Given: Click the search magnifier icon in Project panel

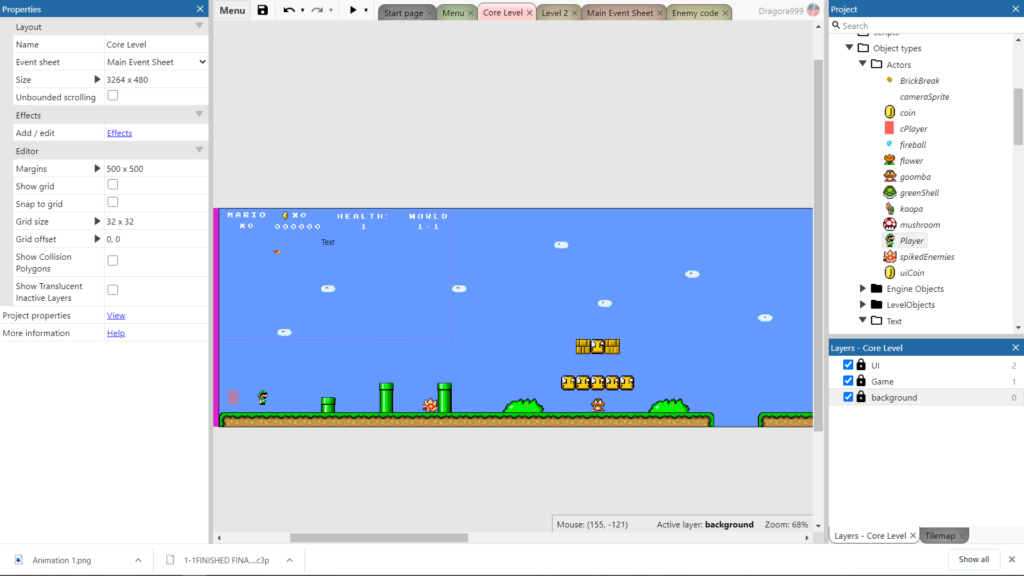Looking at the screenshot, I should [836, 25].
